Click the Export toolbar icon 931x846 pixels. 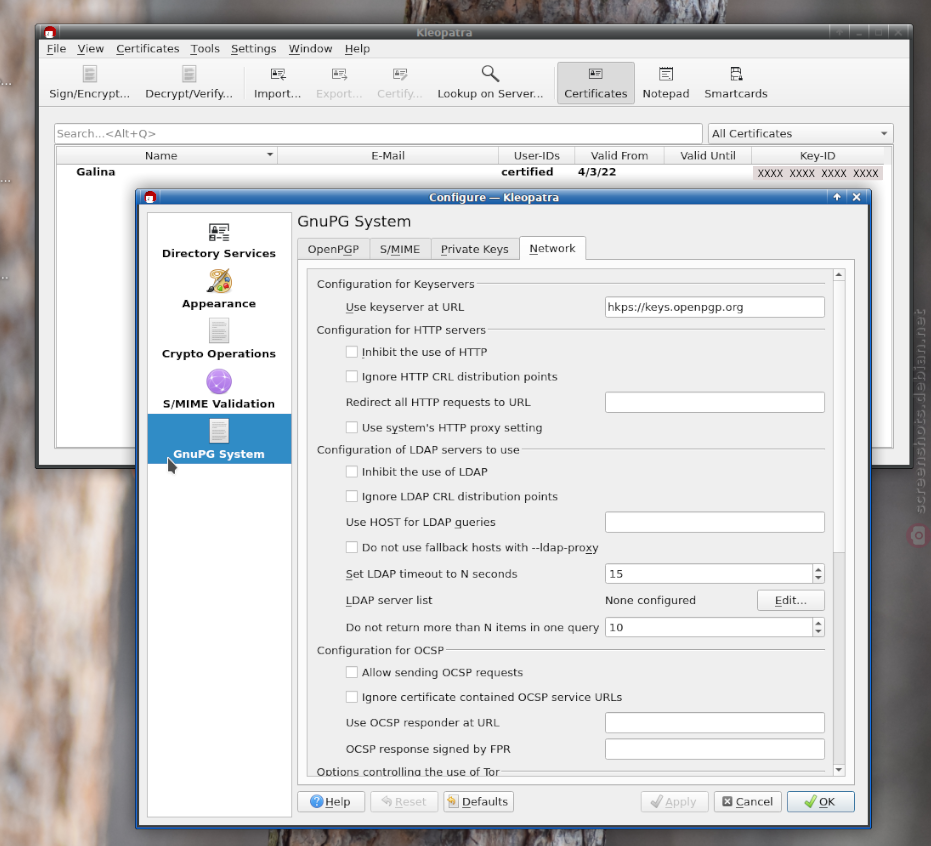tap(339, 83)
